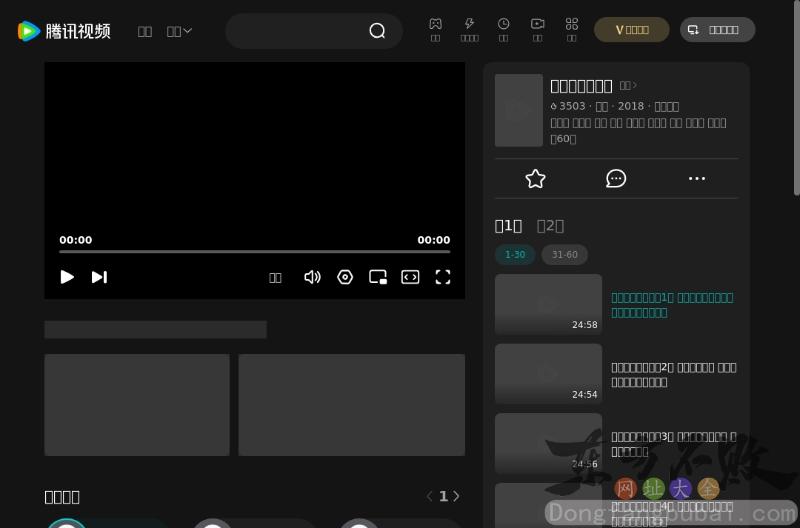This screenshot has width=800, height=528.
Task: Mute the video volume speaker icon
Action: click(312, 277)
